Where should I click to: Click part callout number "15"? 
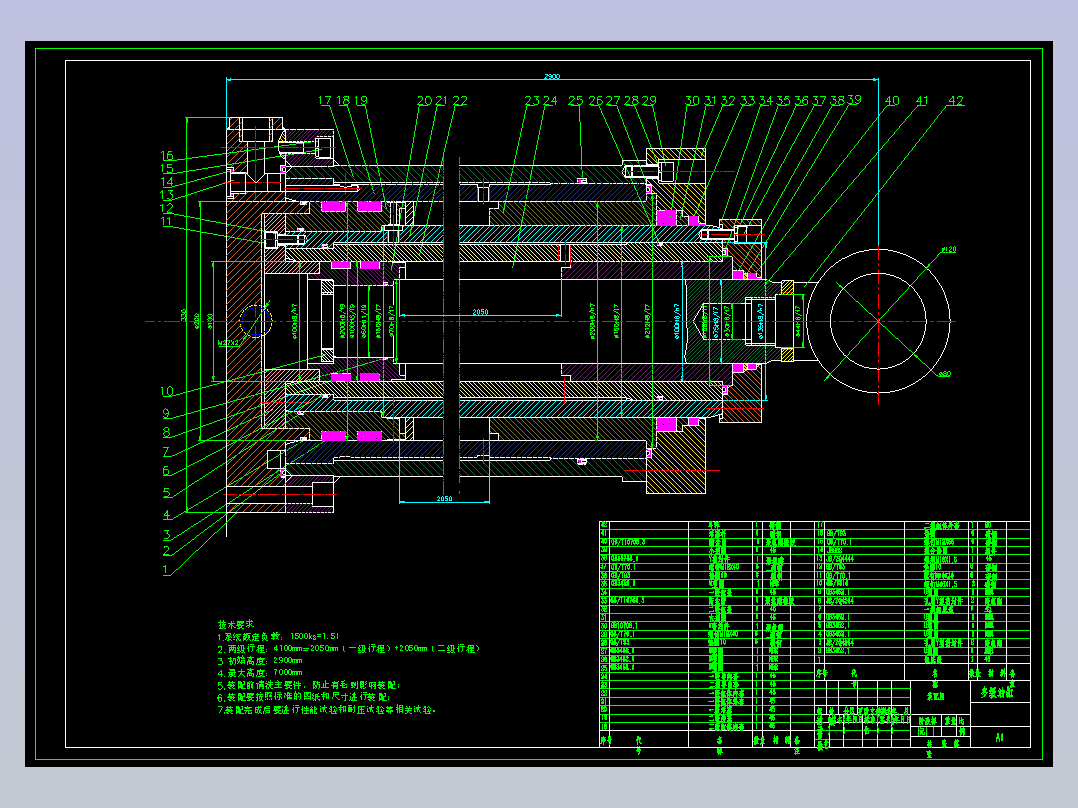point(167,168)
